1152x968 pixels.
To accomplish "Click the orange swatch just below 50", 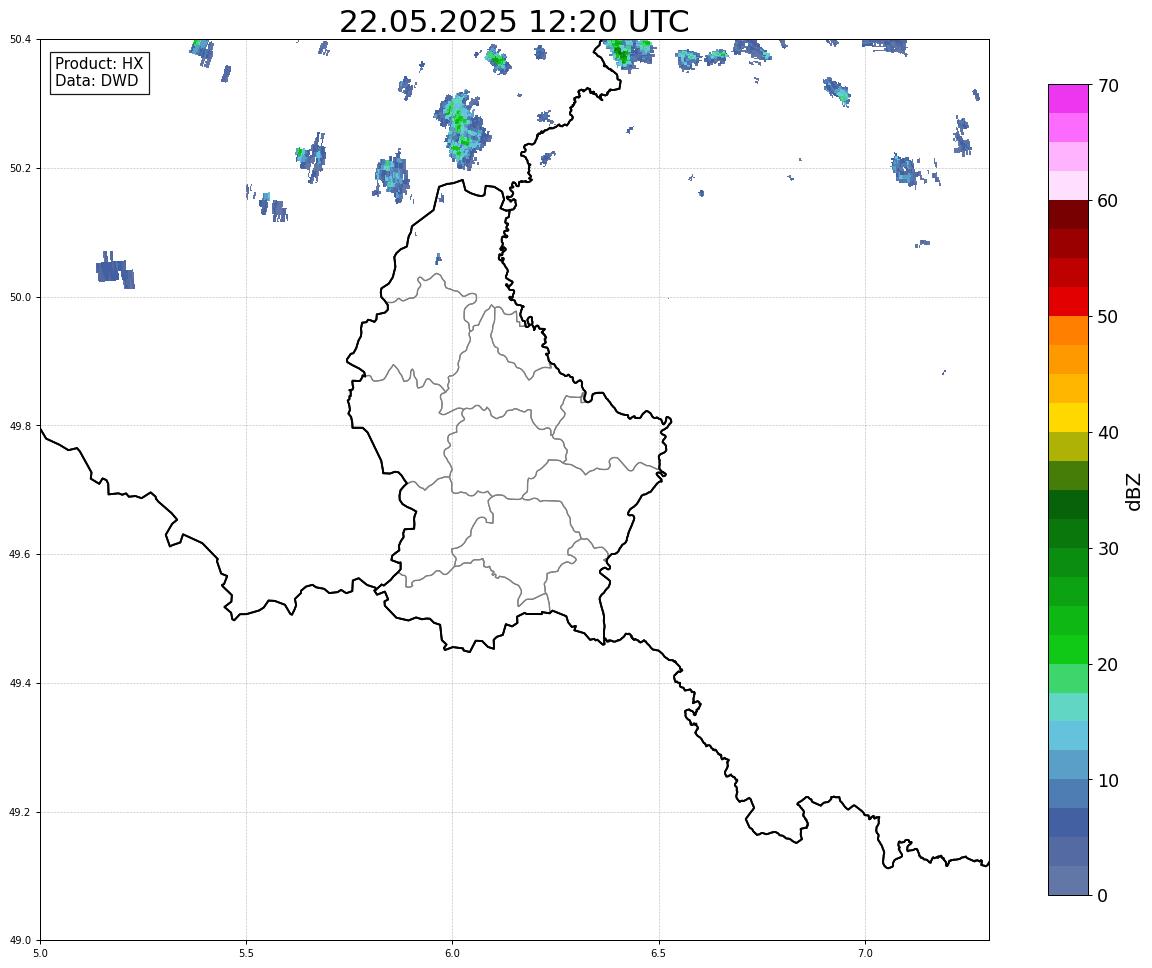I will (x=1068, y=331).
